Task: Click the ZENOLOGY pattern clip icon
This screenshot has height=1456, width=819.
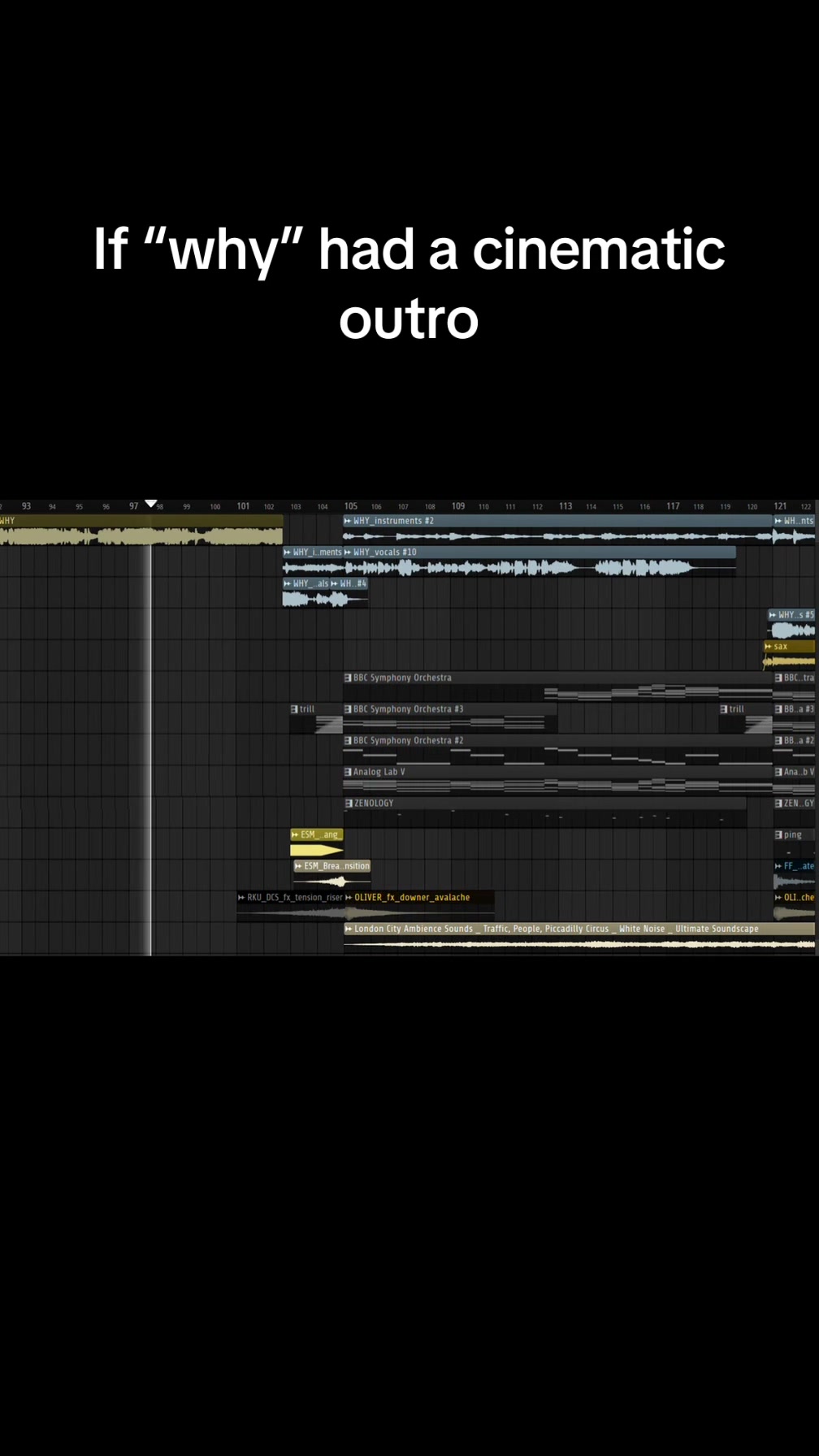Action: 349,804
